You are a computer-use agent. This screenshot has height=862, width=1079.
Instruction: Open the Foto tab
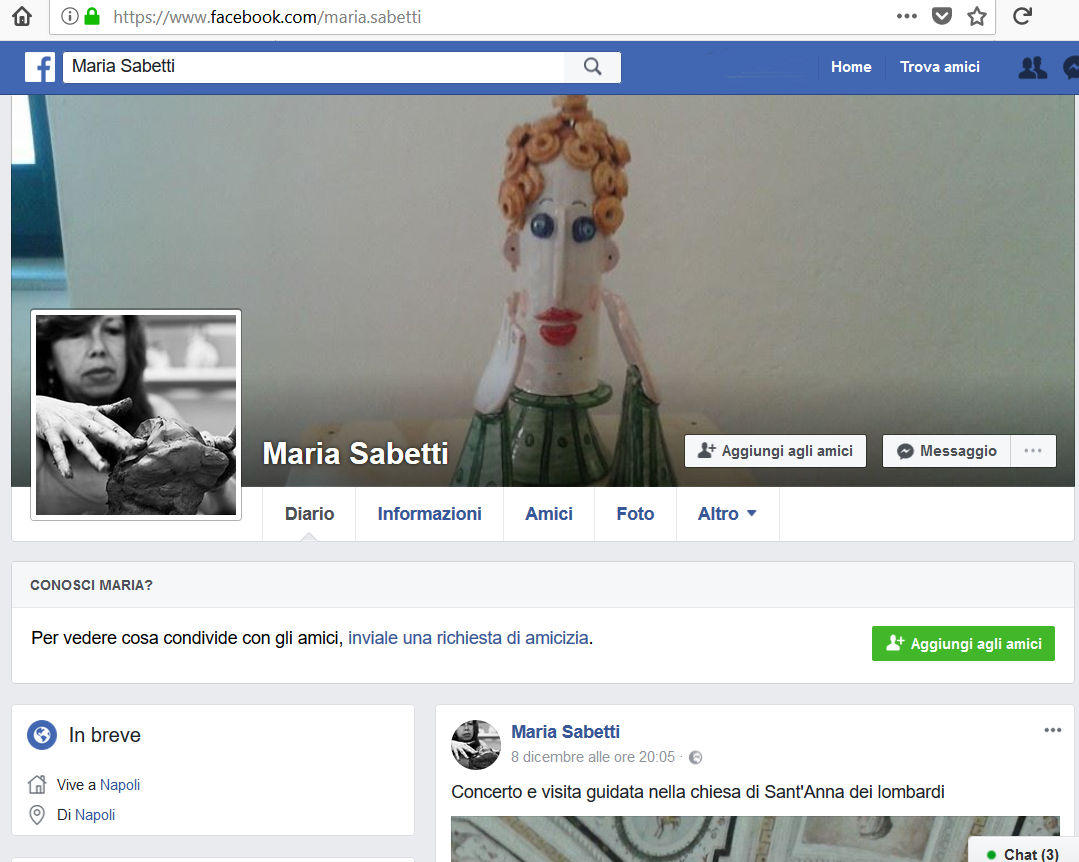click(635, 514)
